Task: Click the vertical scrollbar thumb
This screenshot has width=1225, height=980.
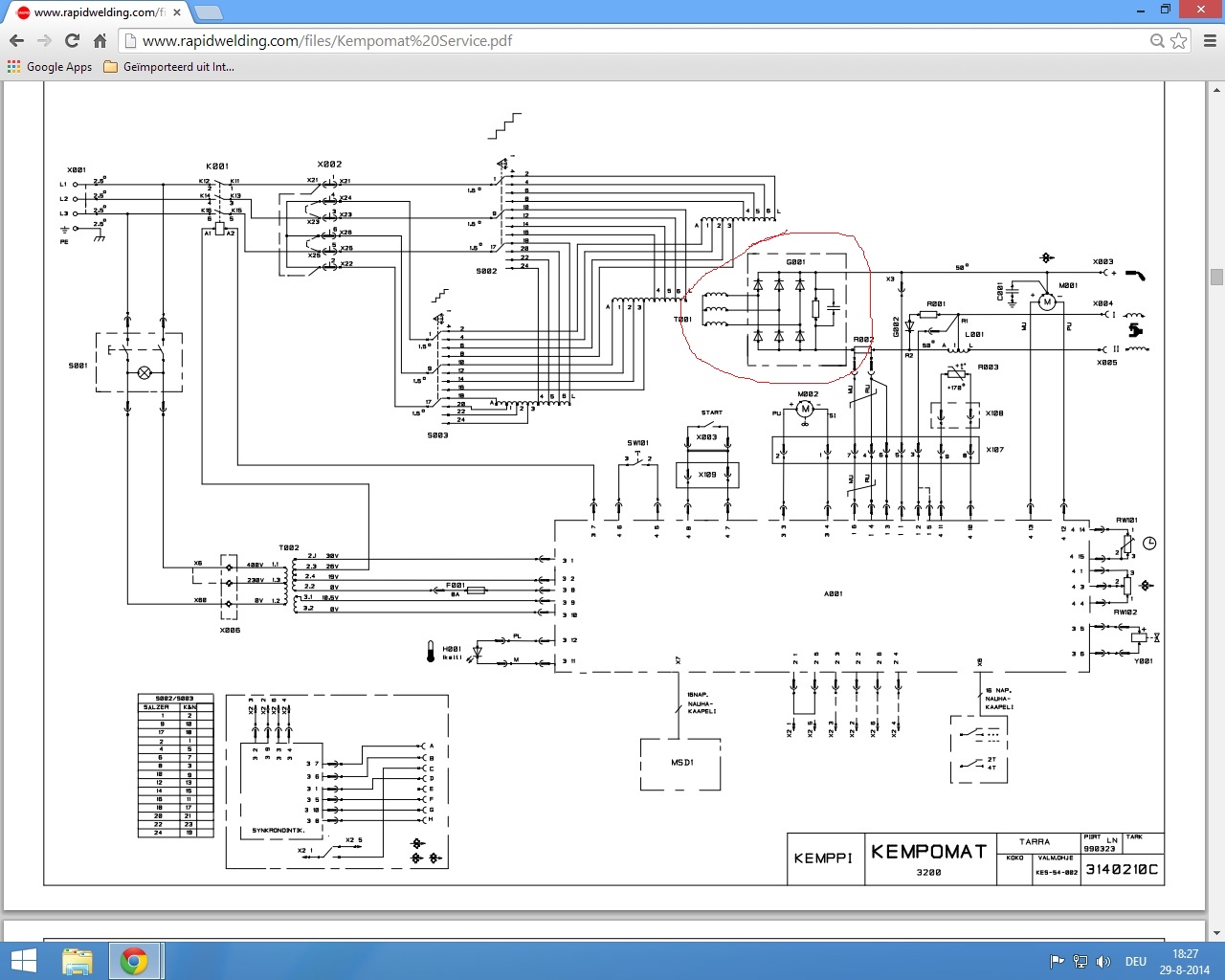Action: point(1216,278)
